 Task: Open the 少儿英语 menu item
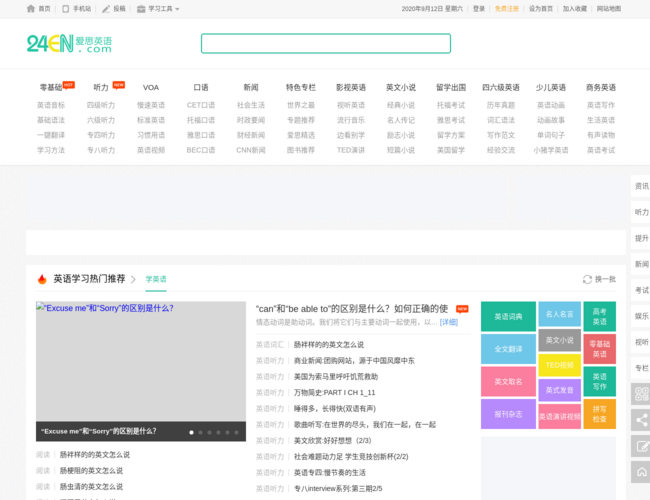tap(551, 87)
